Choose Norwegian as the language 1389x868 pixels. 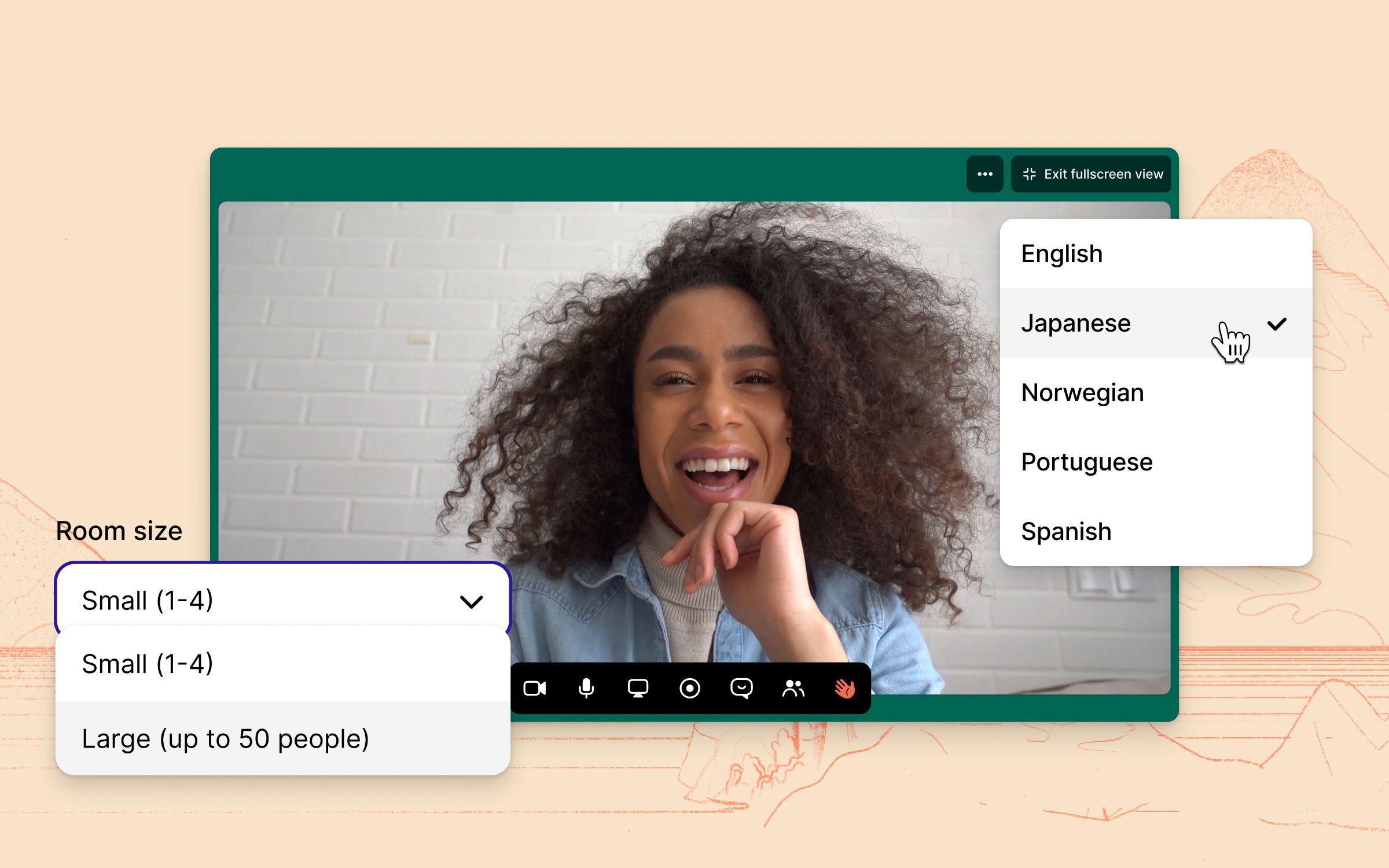point(1082,392)
